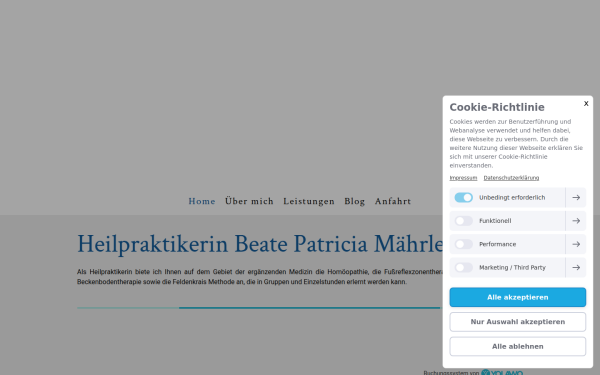Toggle the Unbedingt erforderlich switch
The width and height of the screenshot is (600, 375).
463,197
